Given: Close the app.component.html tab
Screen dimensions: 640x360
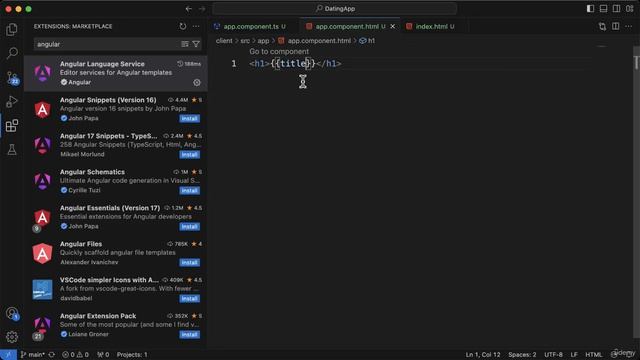Looking at the screenshot, I should pos(393,27).
